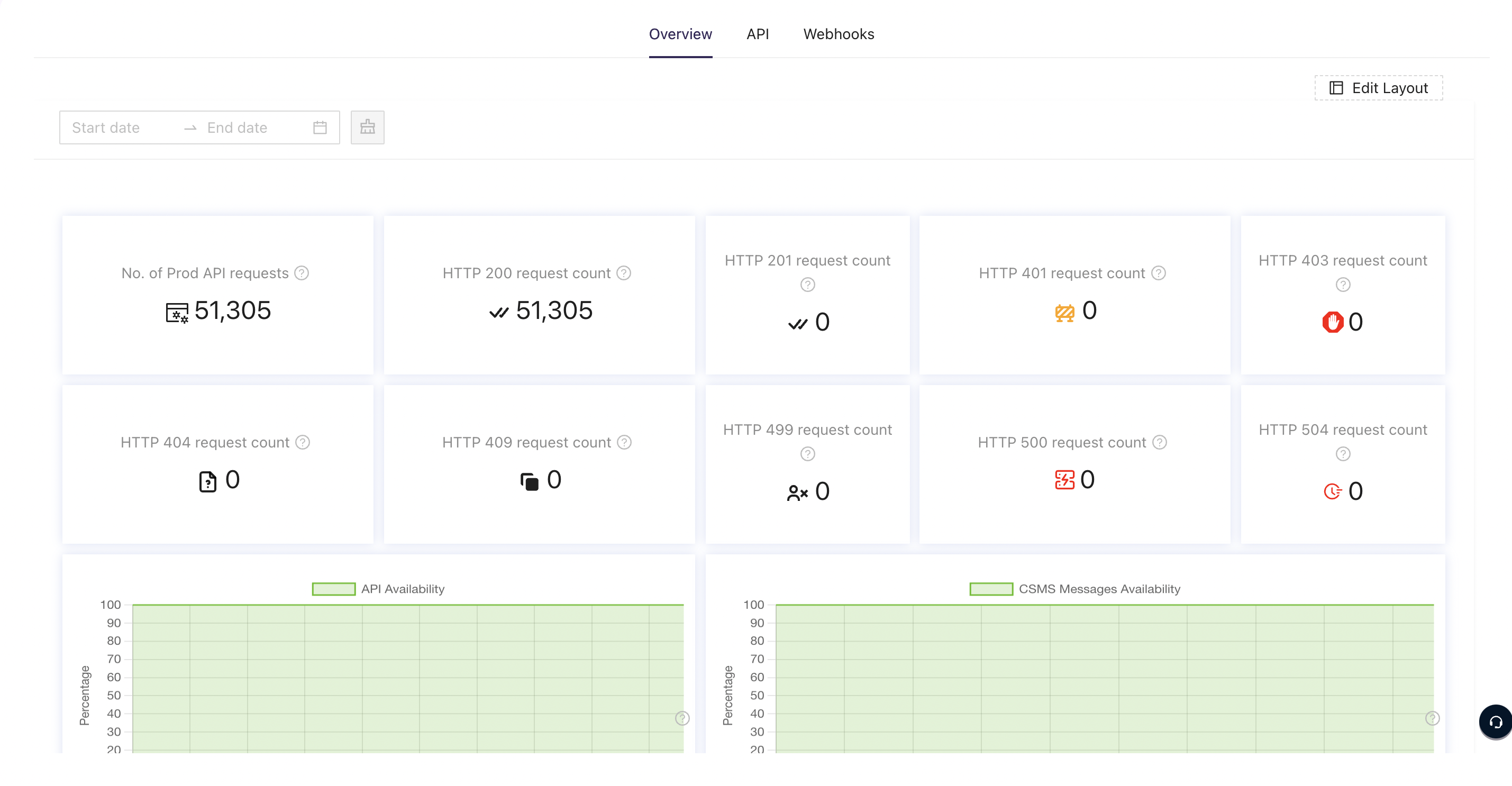The image size is (1512, 786).
Task: Click help icon next to Prod API requests
Action: (x=302, y=273)
